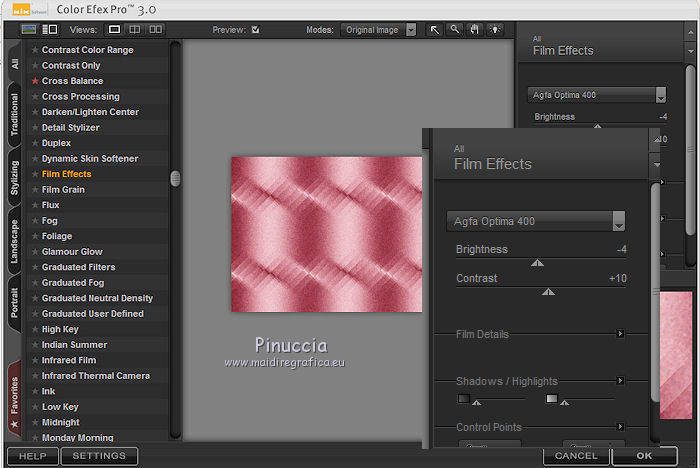The height and width of the screenshot is (468, 700).
Task: Activate the zoom magnifier tool
Action: pos(454,30)
